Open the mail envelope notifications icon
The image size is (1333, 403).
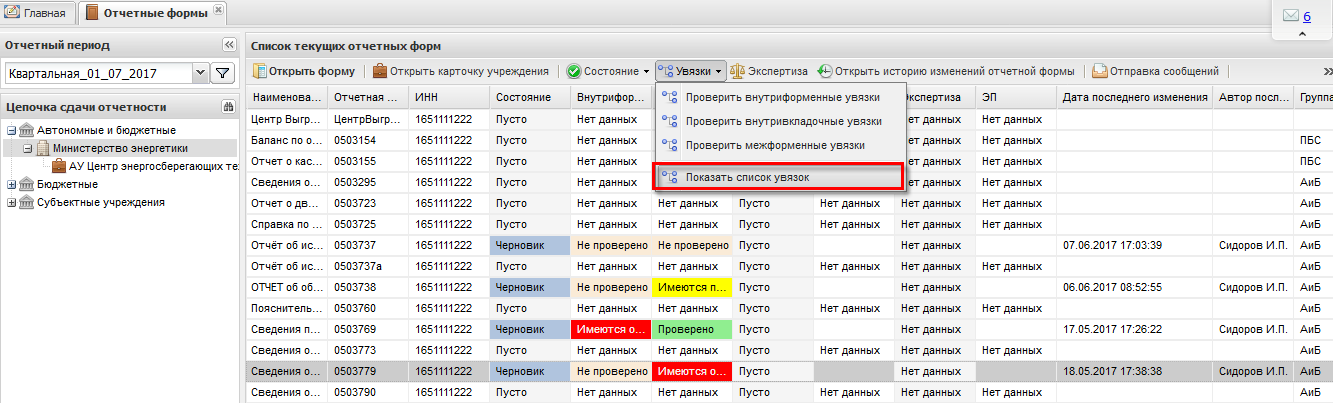point(1291,16)
